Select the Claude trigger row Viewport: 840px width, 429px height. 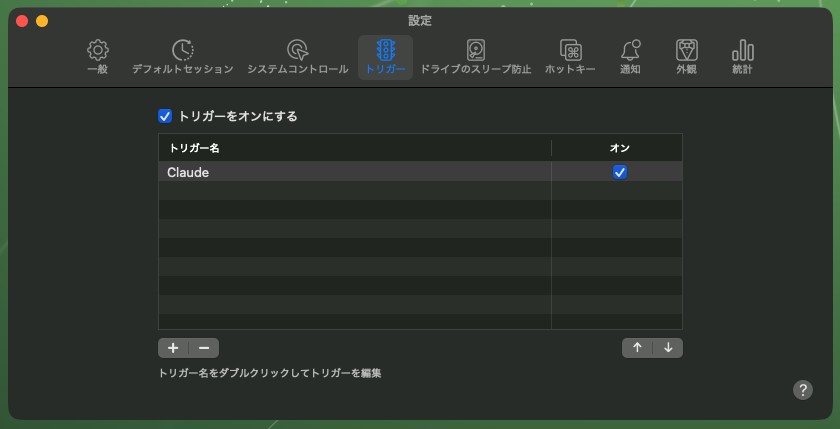pyautogui.click(x=420, y=172)
